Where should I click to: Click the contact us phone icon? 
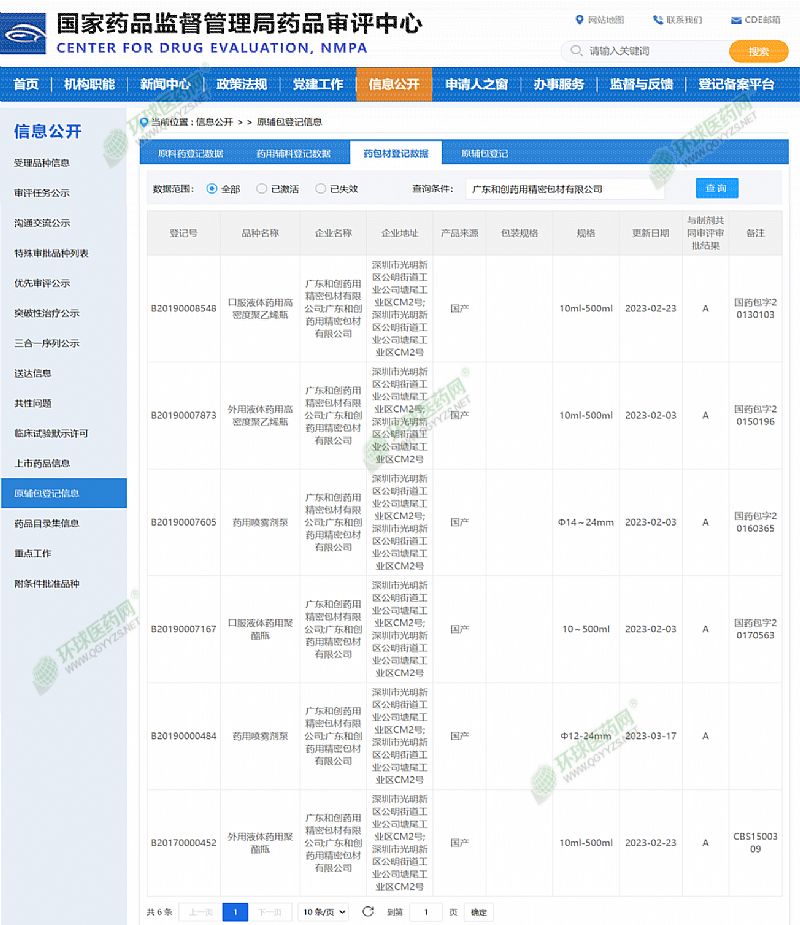coord(657,20)
